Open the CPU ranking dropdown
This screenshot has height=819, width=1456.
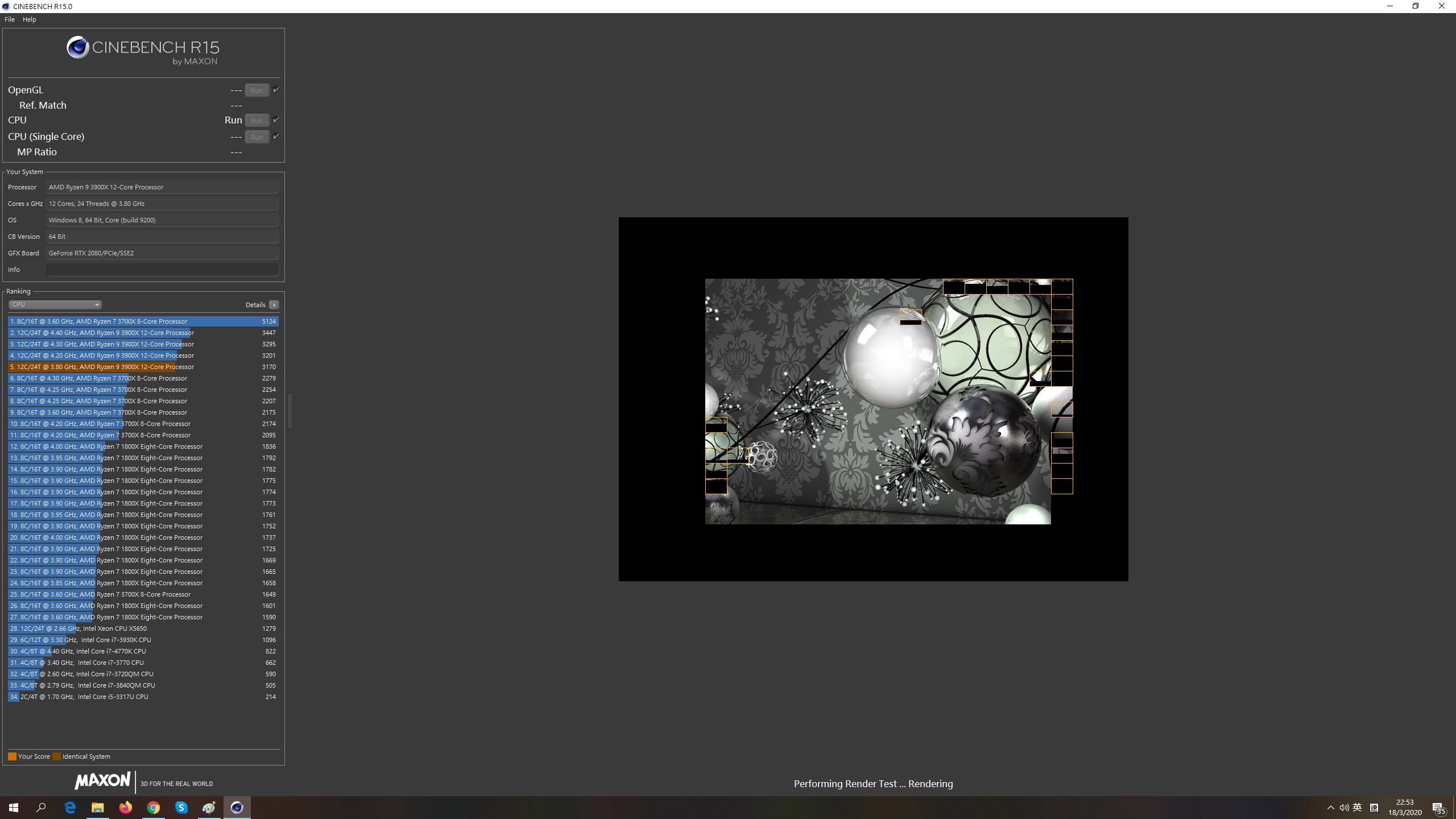[55, 304]
